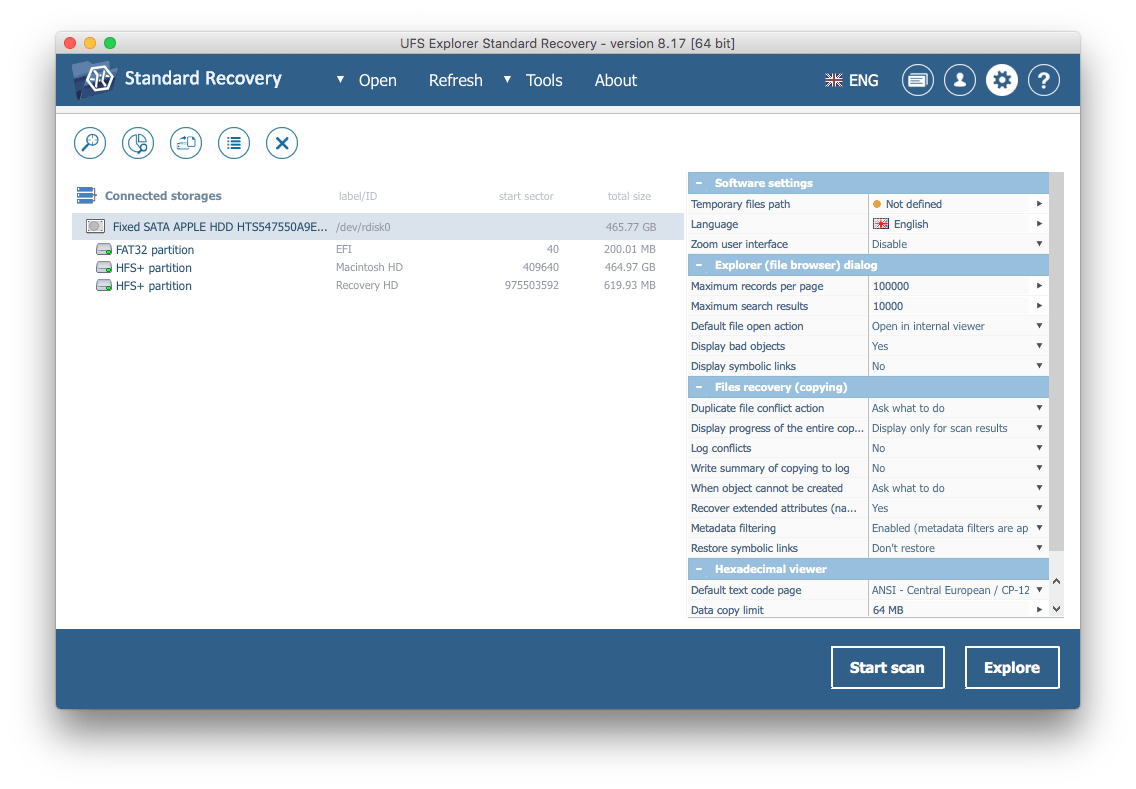Click the Explore button
1136x789 pixels.
coord(1011,667)
